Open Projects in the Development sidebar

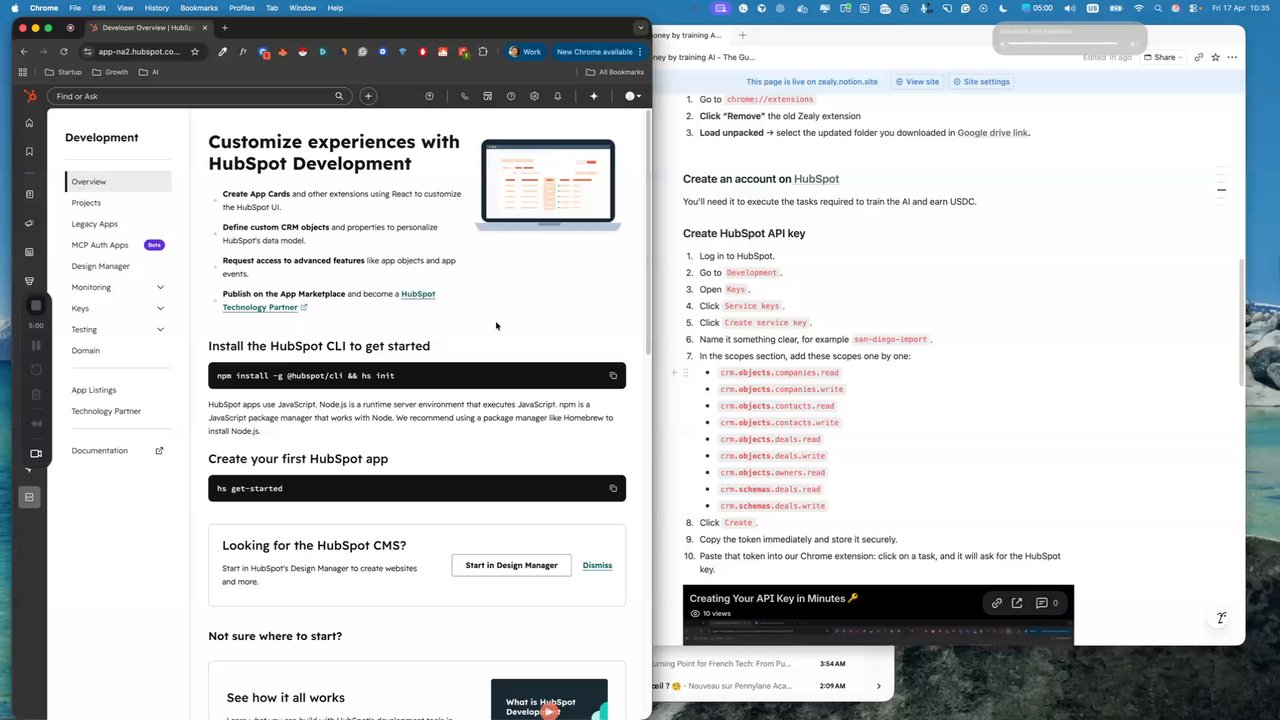[86, 203]
